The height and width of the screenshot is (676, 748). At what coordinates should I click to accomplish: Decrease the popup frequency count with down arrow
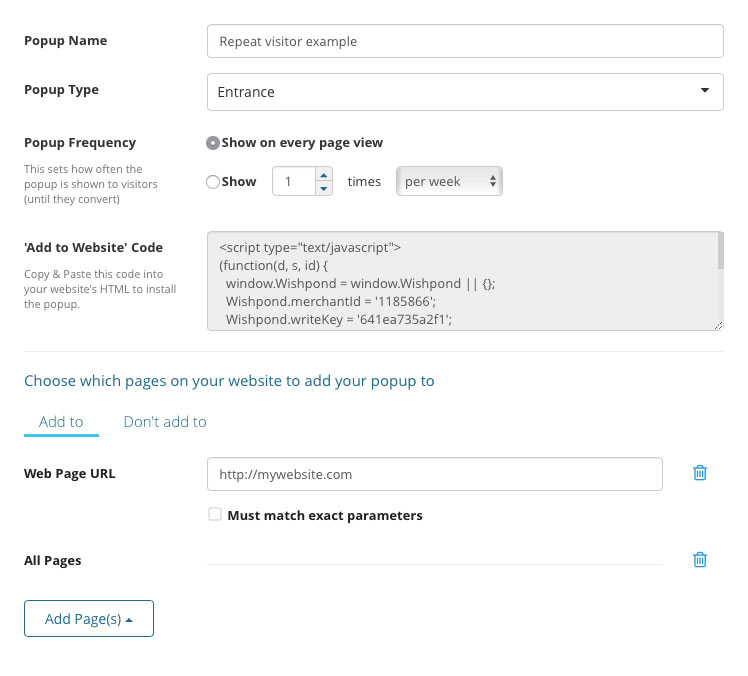(323, 188)
